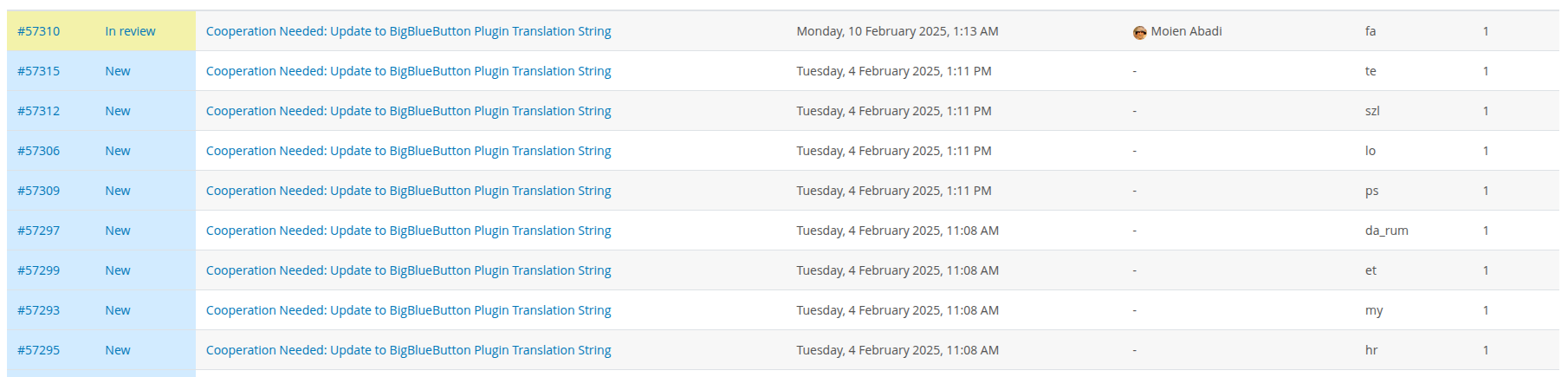Click Moien Abadi's avatar icon
The height and width of the screenshot is (377, 1568).
(x=1139, y=32)
